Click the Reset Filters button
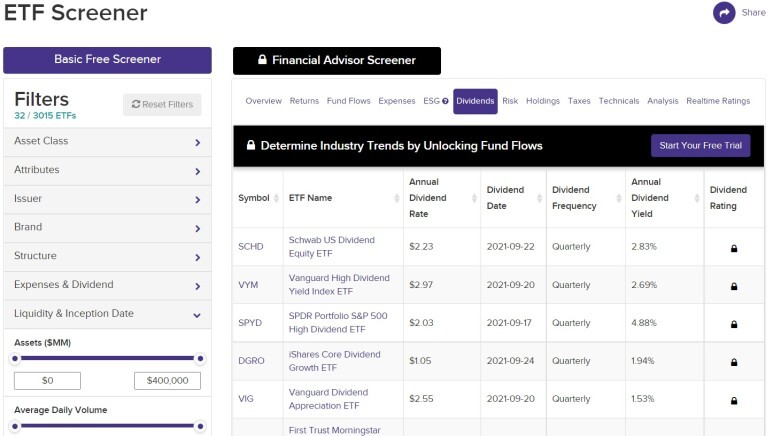This screenshot has height=436, width=773. point(162,105)
